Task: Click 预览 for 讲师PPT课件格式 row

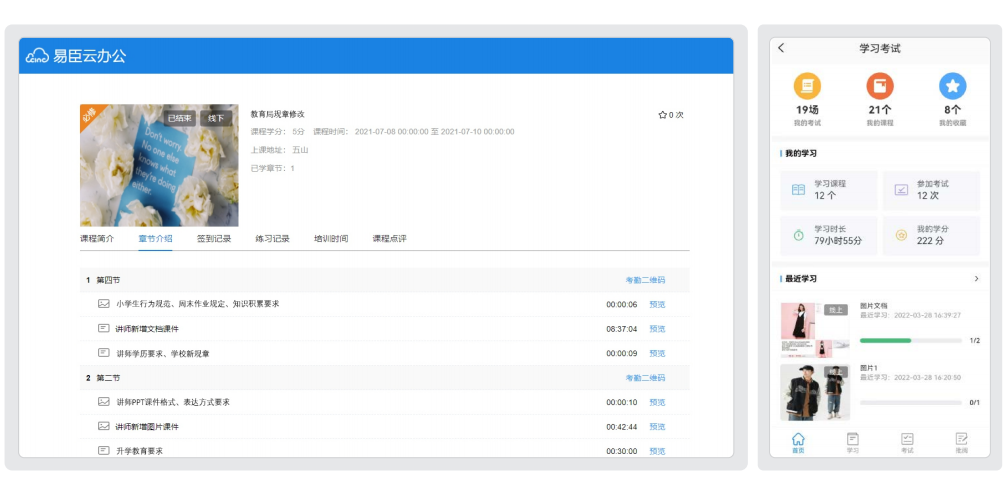Action: (657, 403)
